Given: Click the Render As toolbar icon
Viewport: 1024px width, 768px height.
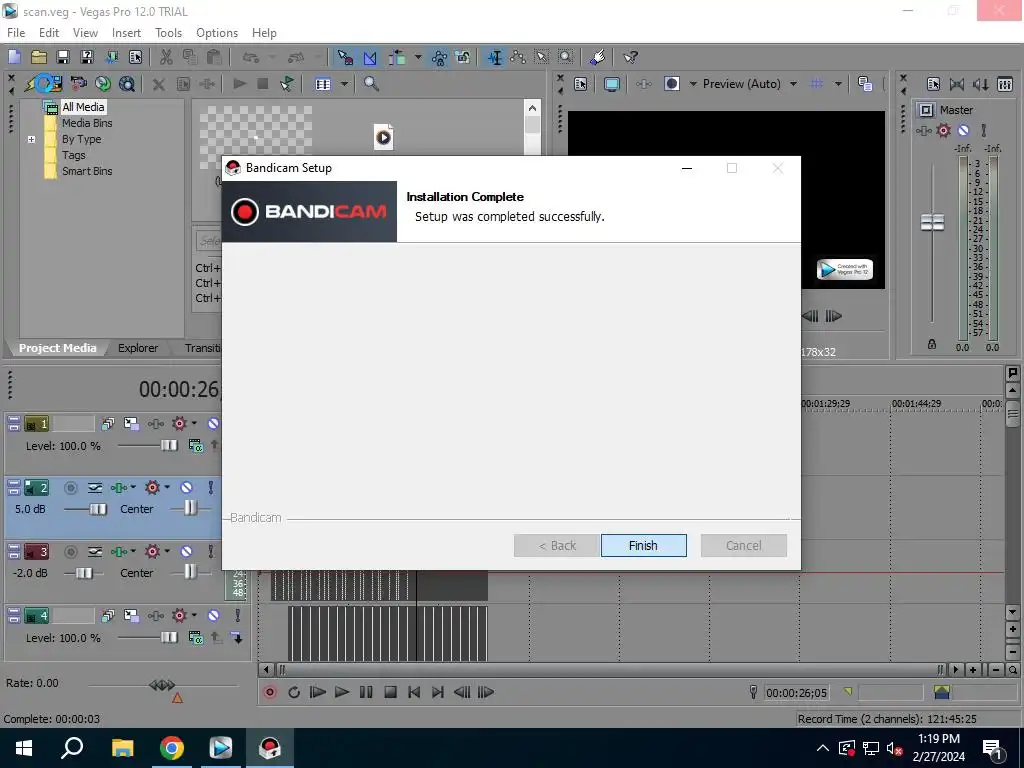Looking at the screenshot, I should pos(112,57).
